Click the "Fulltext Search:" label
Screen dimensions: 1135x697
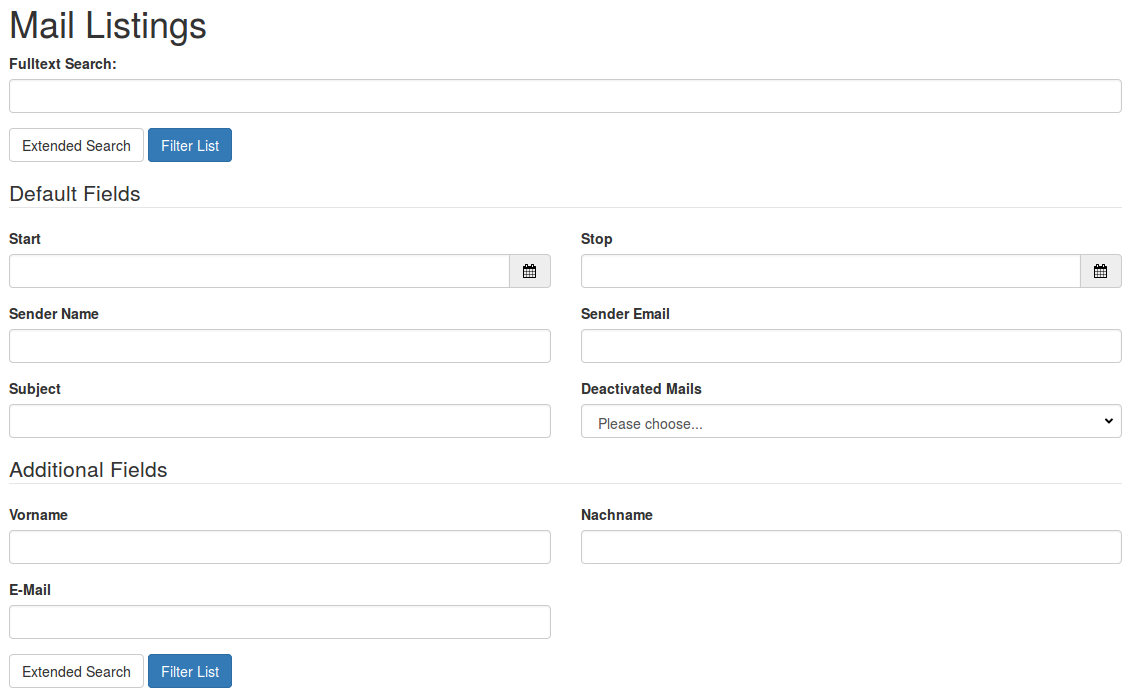point(63,64)
